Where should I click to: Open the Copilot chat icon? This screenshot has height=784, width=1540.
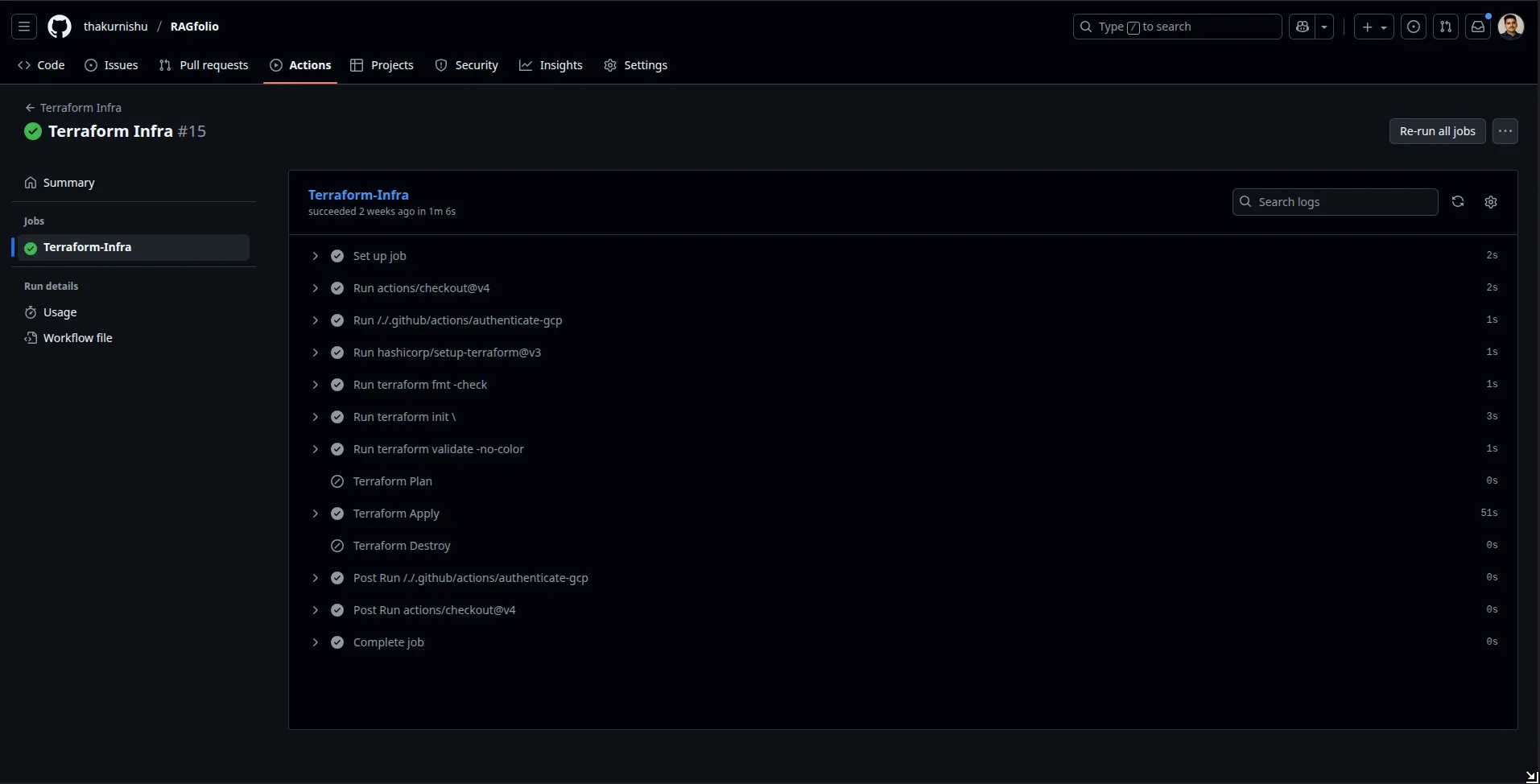(1303, 27)
